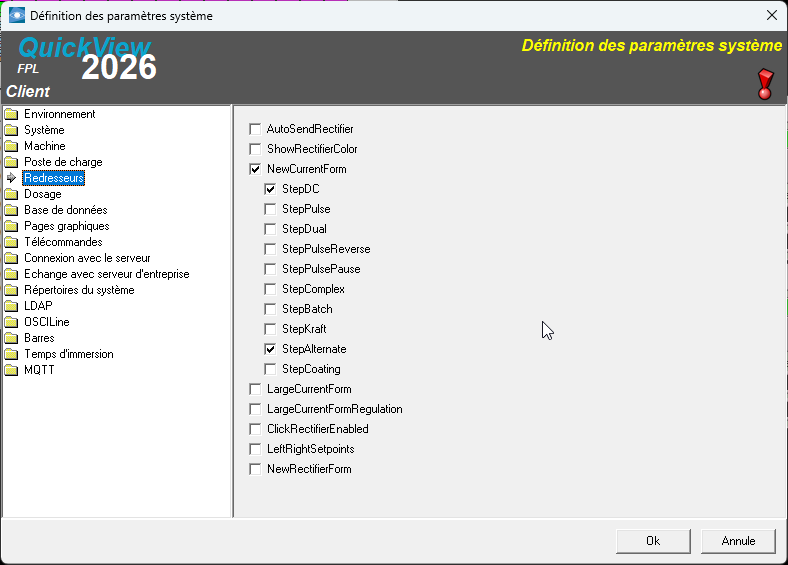Open the Environnement category
788x565 pixels.
(60, 114)
